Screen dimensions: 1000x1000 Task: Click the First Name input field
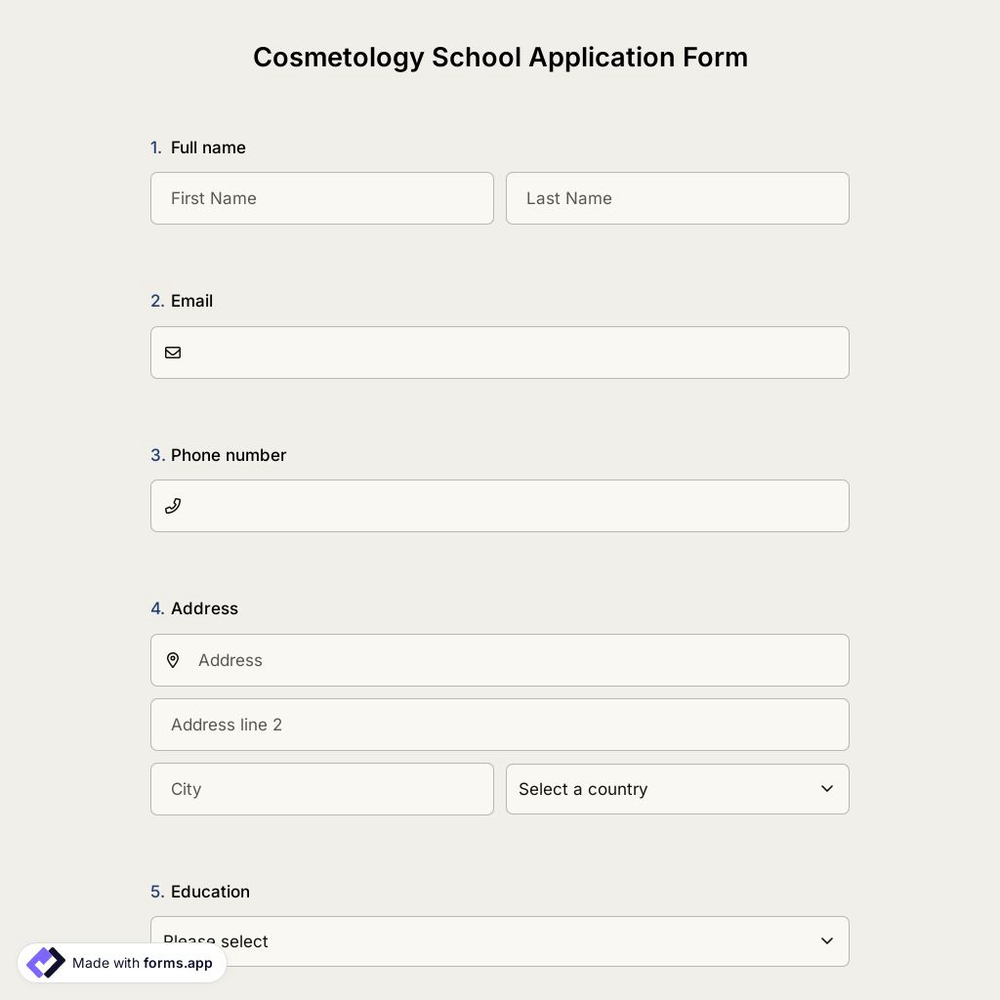322,198
